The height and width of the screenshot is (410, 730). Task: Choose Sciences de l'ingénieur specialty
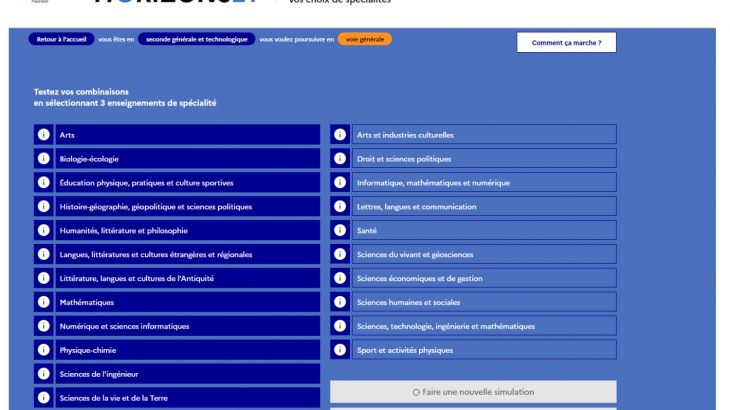186,374
